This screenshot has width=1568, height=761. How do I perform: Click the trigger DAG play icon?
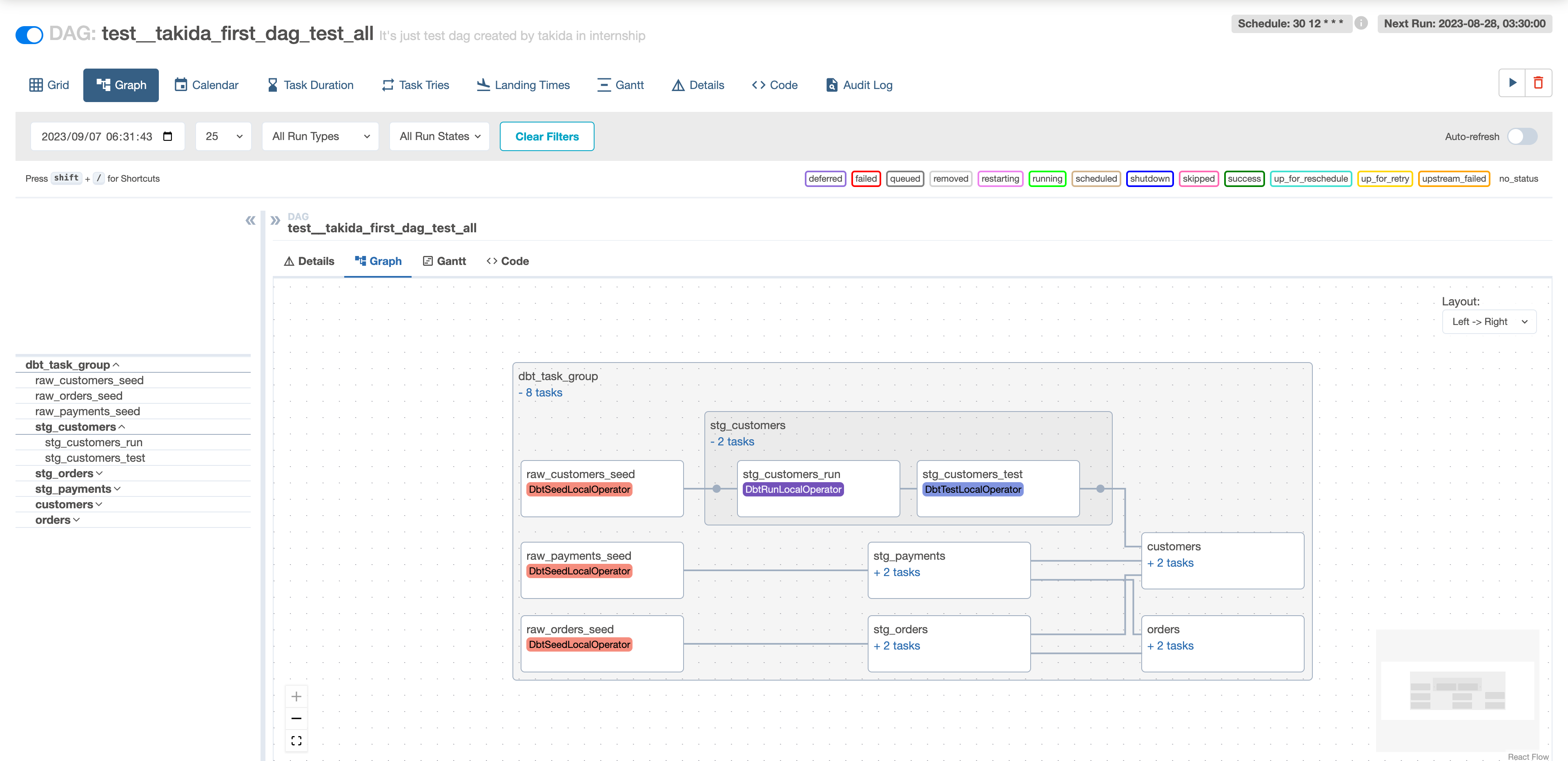pyautogui.click(x=1512, y=83)
